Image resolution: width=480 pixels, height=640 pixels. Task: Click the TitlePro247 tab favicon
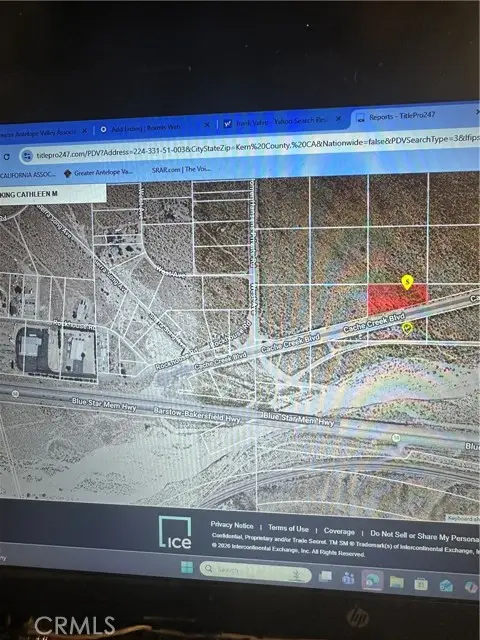(x=360, y=118)
